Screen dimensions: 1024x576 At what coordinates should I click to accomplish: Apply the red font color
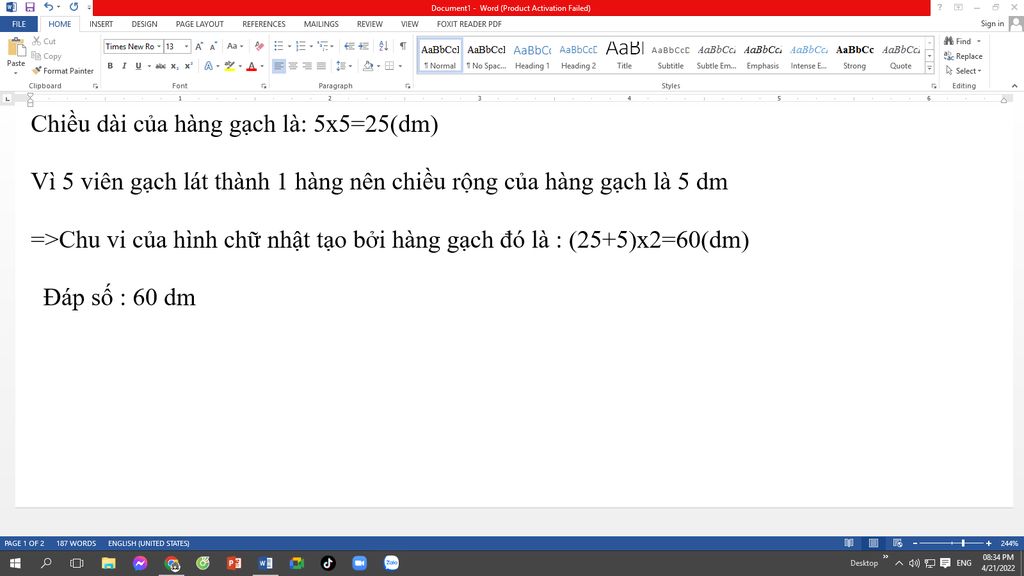click(251, 66)
